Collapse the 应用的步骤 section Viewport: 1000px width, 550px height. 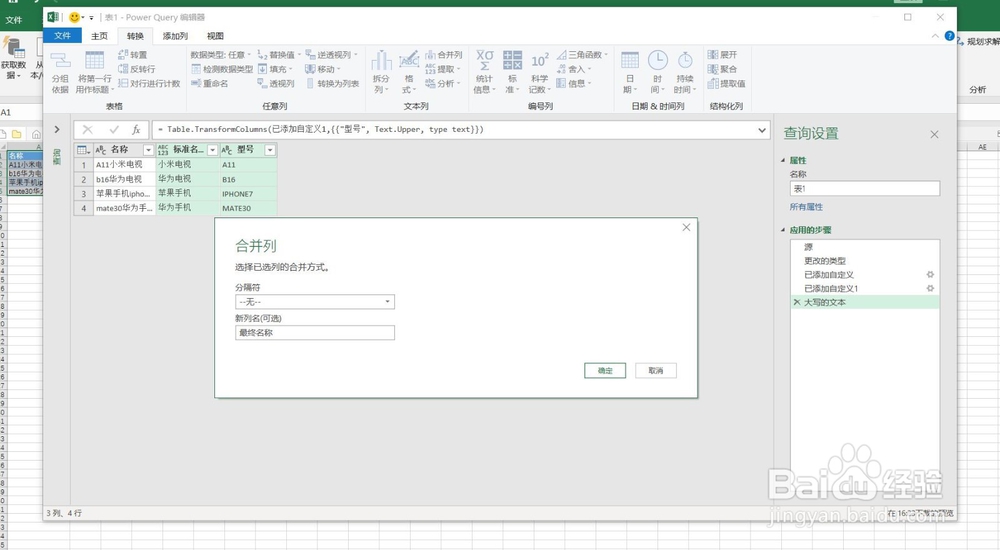click(x=783, y=230)
